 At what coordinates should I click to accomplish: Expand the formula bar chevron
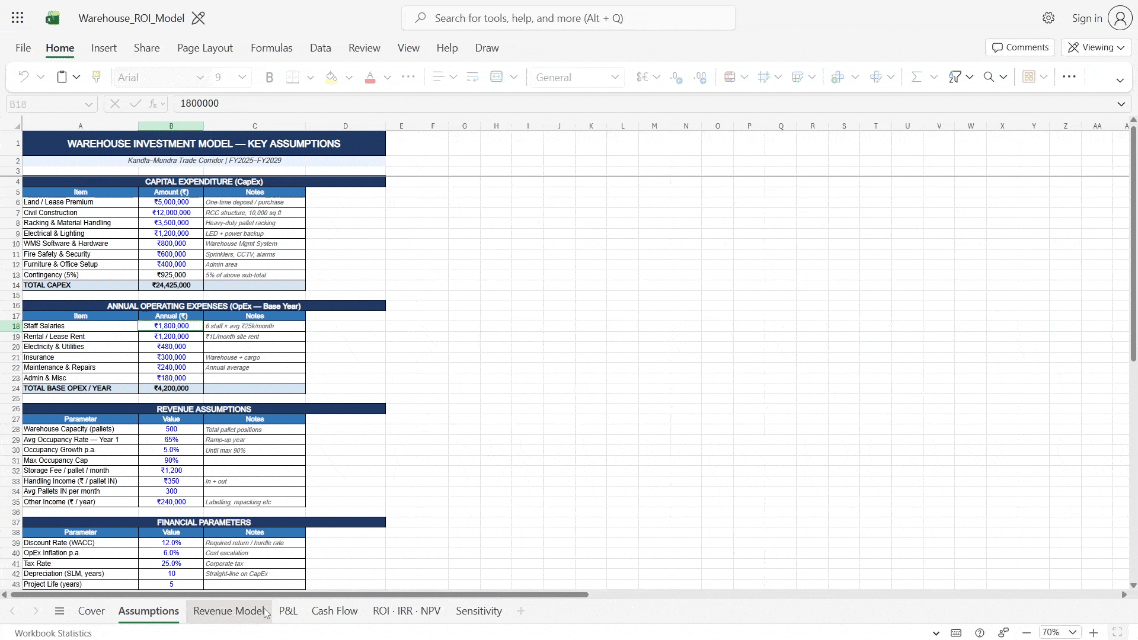pyautogui.click(x=1121, y=104)
